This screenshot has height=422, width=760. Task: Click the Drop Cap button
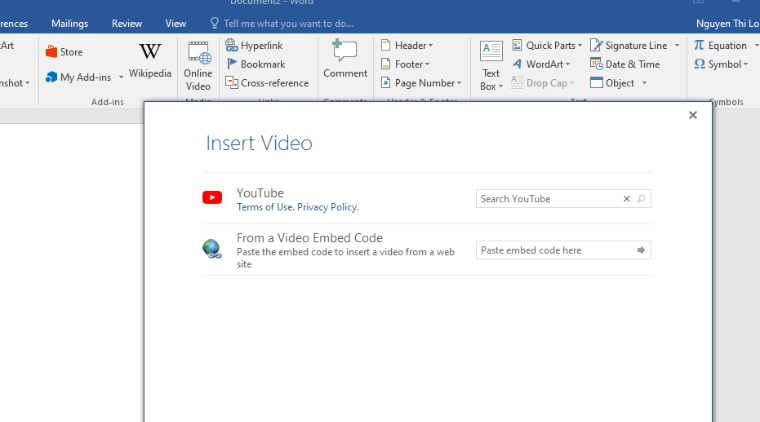[x=543, y=83]
